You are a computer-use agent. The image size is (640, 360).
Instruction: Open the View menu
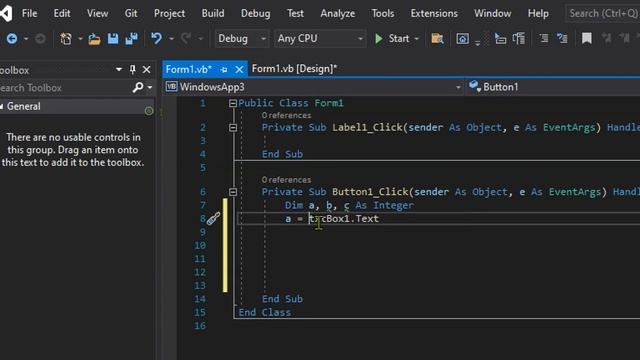[x=98, y=13]
